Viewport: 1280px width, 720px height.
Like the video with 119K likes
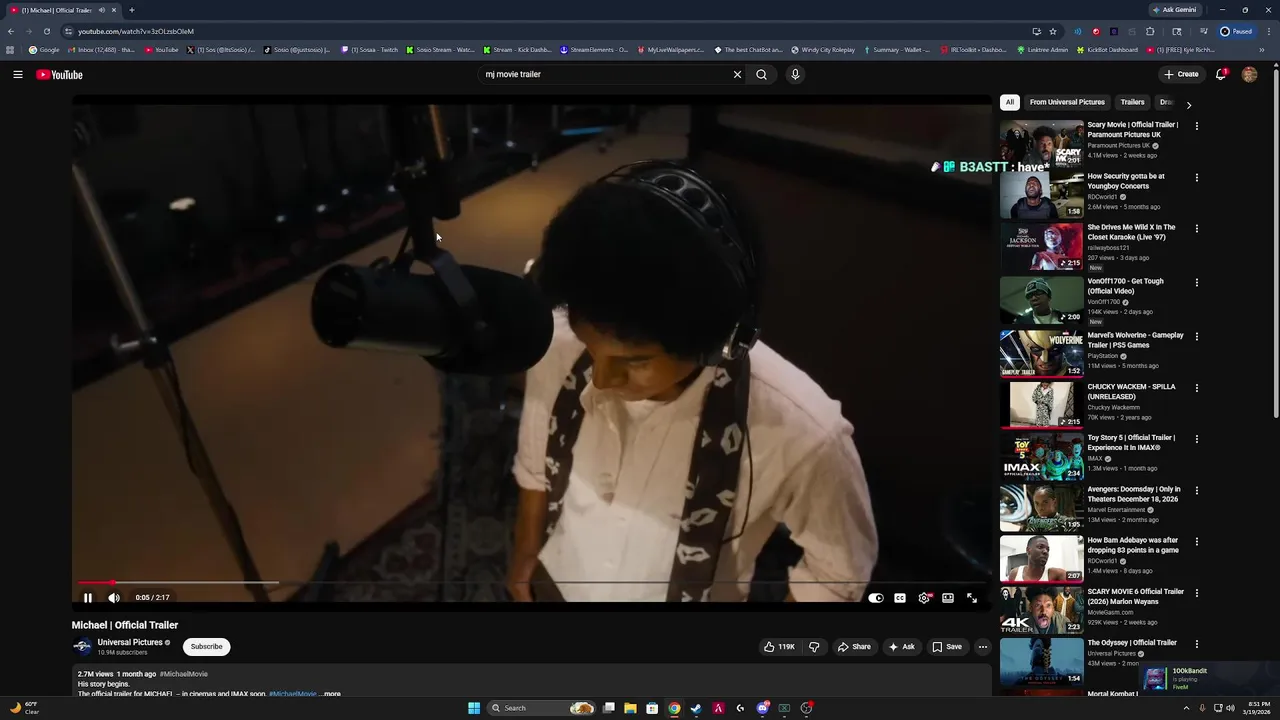pos(779,647)
